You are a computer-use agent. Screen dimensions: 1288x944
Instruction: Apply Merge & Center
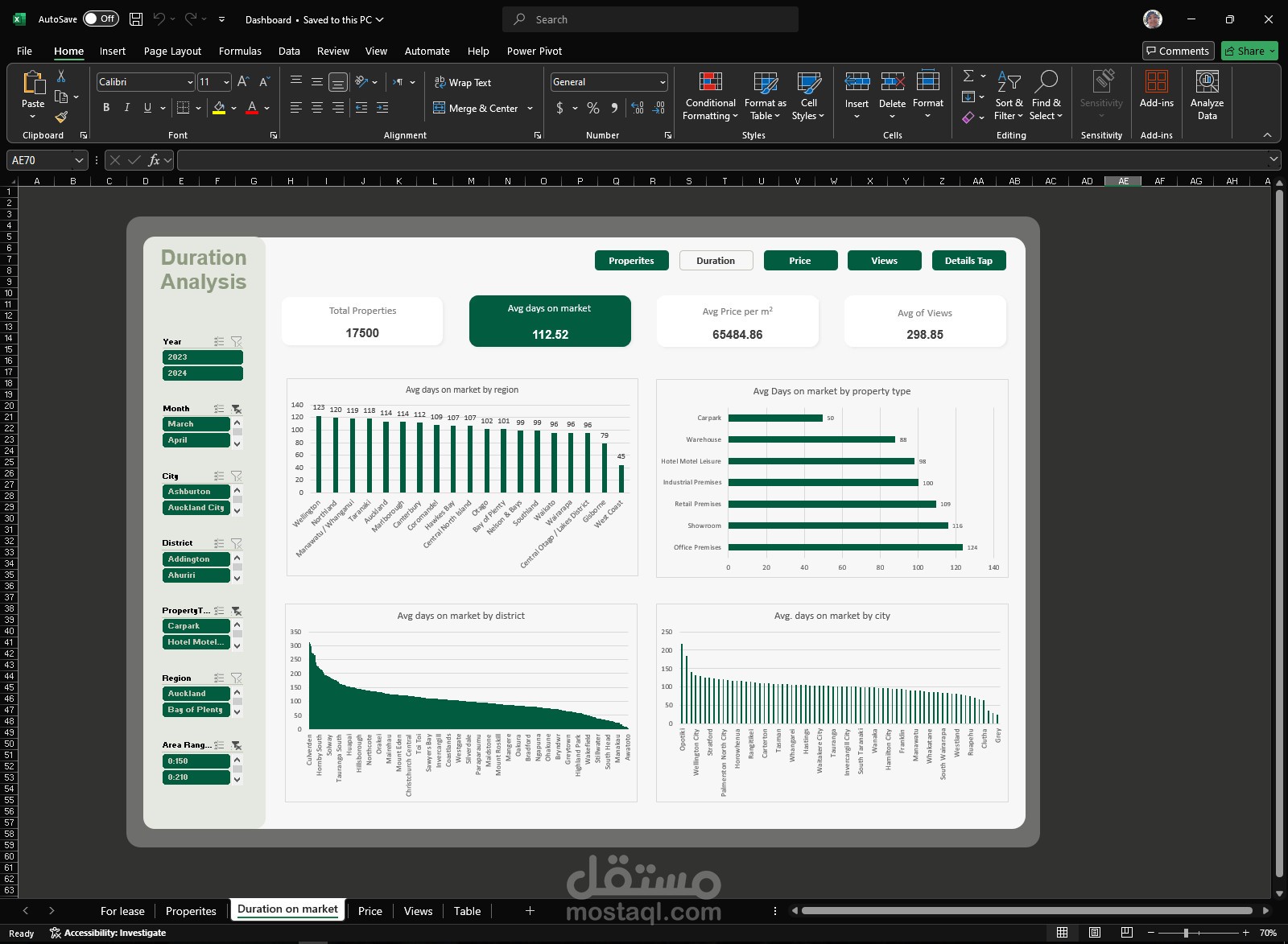[x=477, y=108]
